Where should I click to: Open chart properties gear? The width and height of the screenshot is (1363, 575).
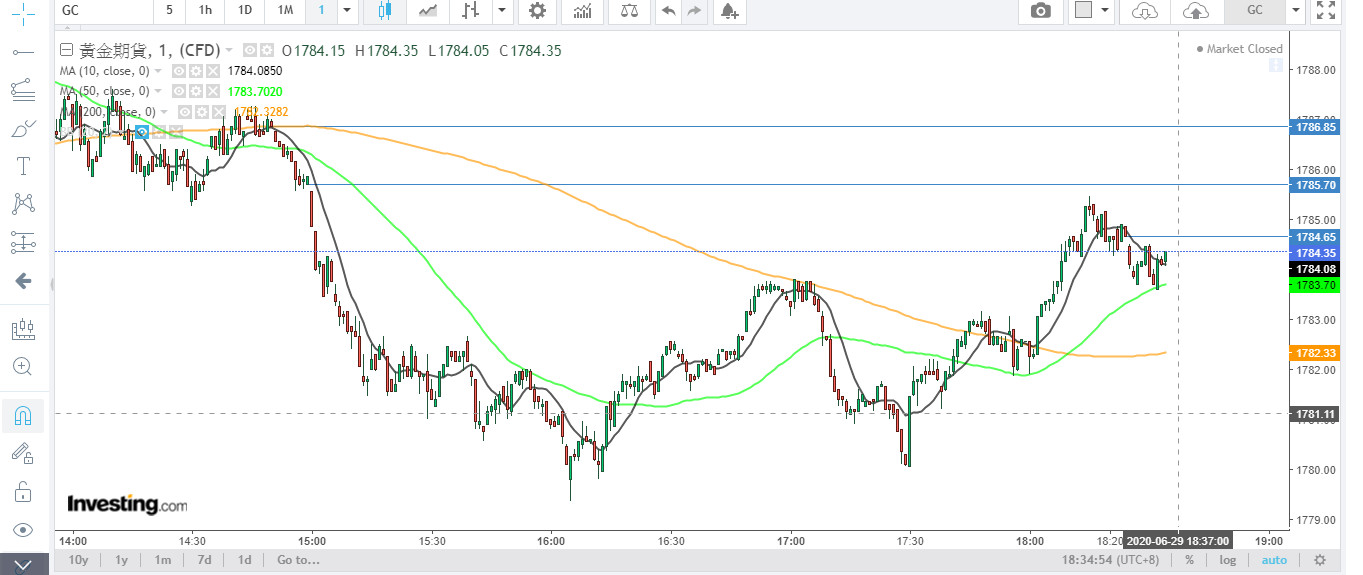coord(538,11)
